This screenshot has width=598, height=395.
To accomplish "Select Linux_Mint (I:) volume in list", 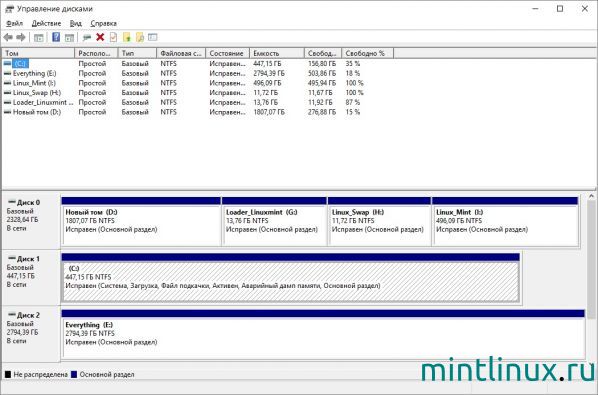I will point(34,83).
